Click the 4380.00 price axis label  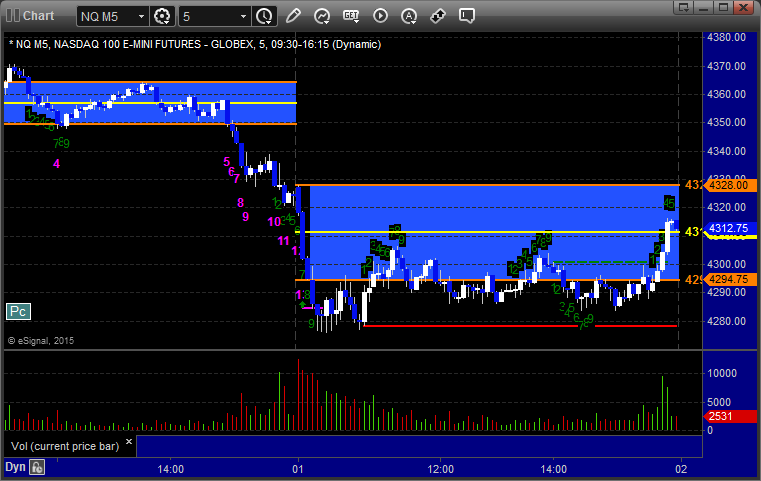coord(727,37)
